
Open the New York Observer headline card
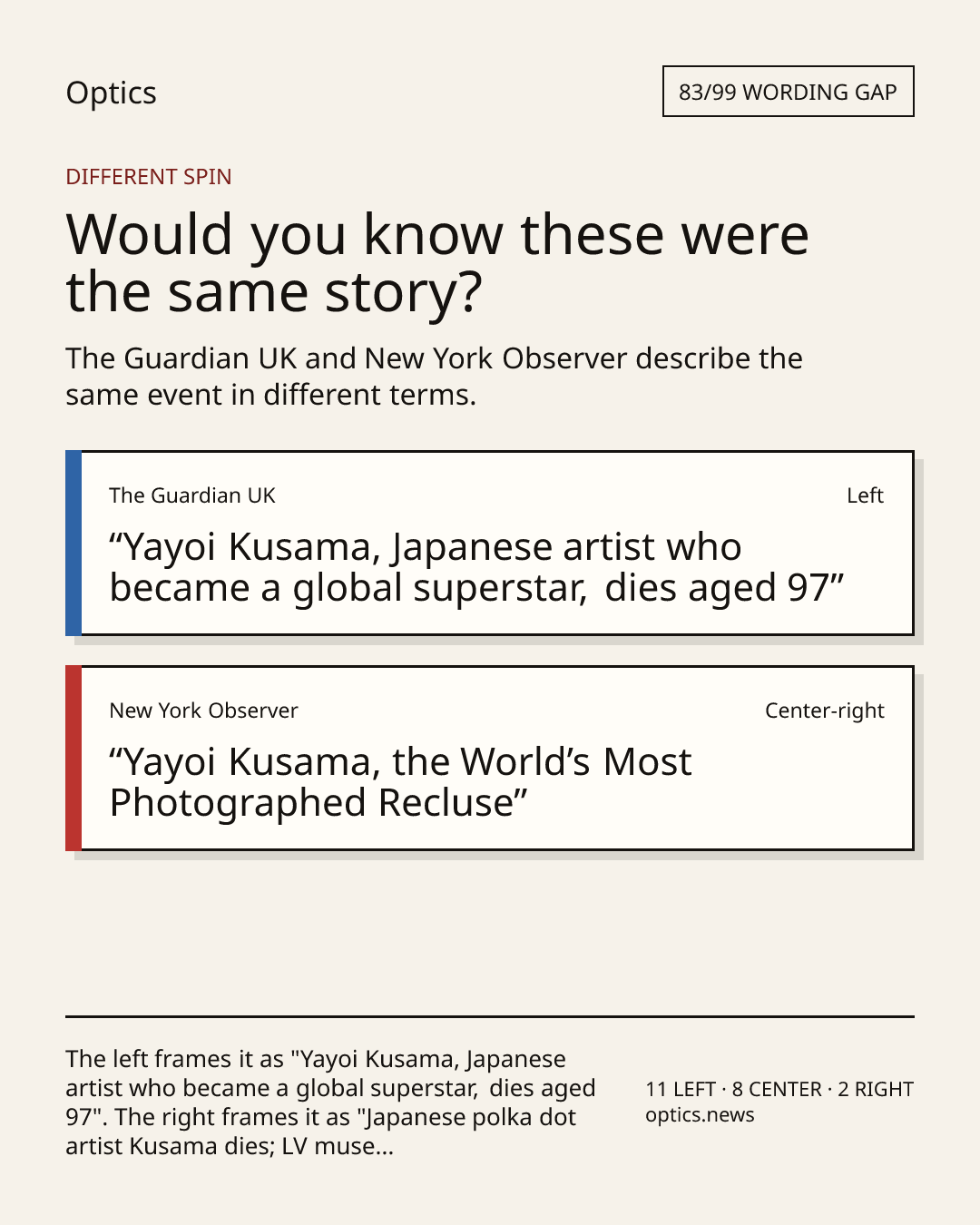coord(490,758)
